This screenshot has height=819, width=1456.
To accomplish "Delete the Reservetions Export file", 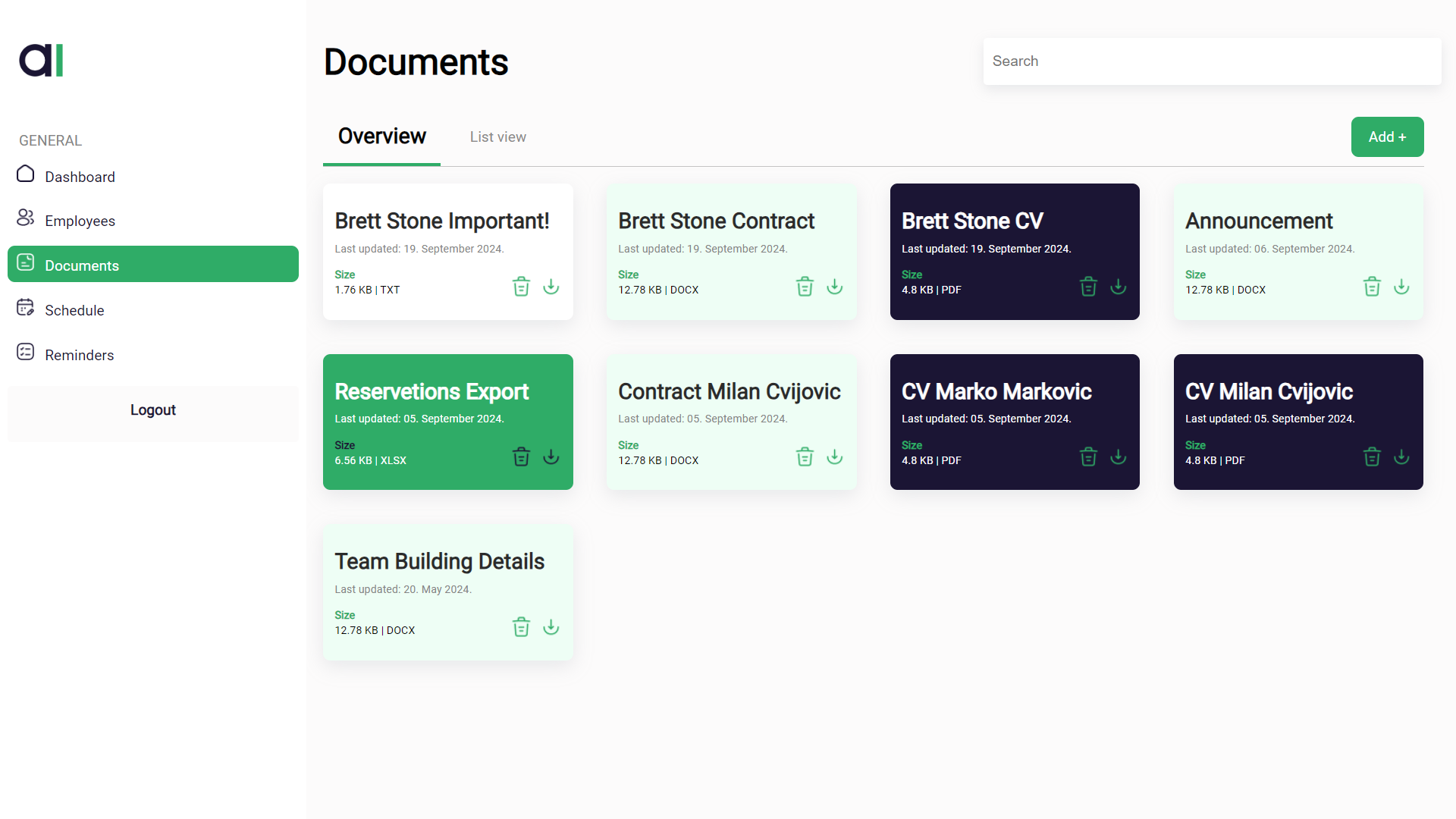I will point(521,457).
